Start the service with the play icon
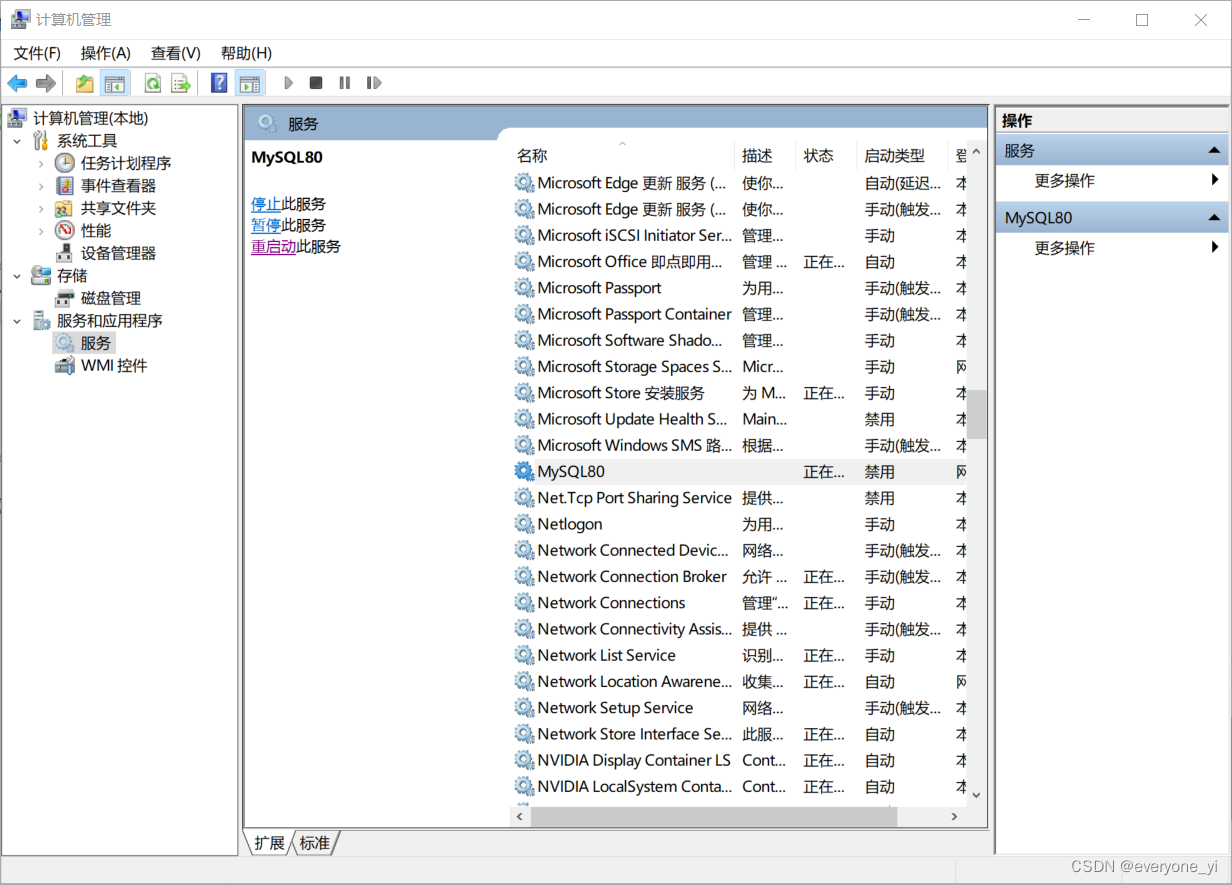Screen dimensions: 1232x885 [x=289, y=83]
